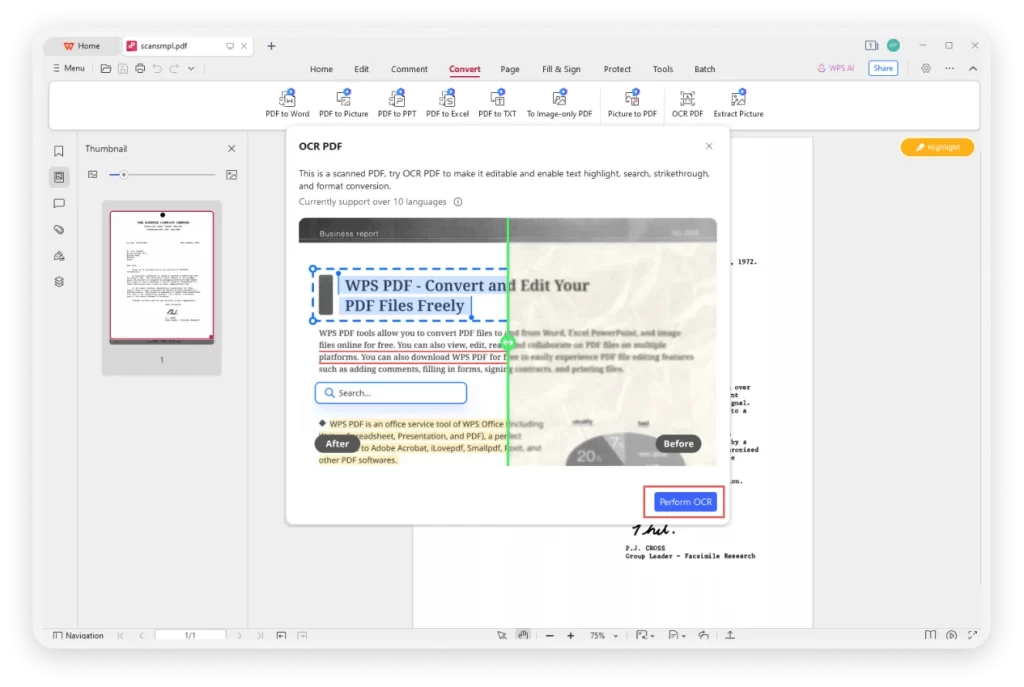The image size is (1024, 687).
Task: Rotate the page view icon
Action: click(703, 635)
